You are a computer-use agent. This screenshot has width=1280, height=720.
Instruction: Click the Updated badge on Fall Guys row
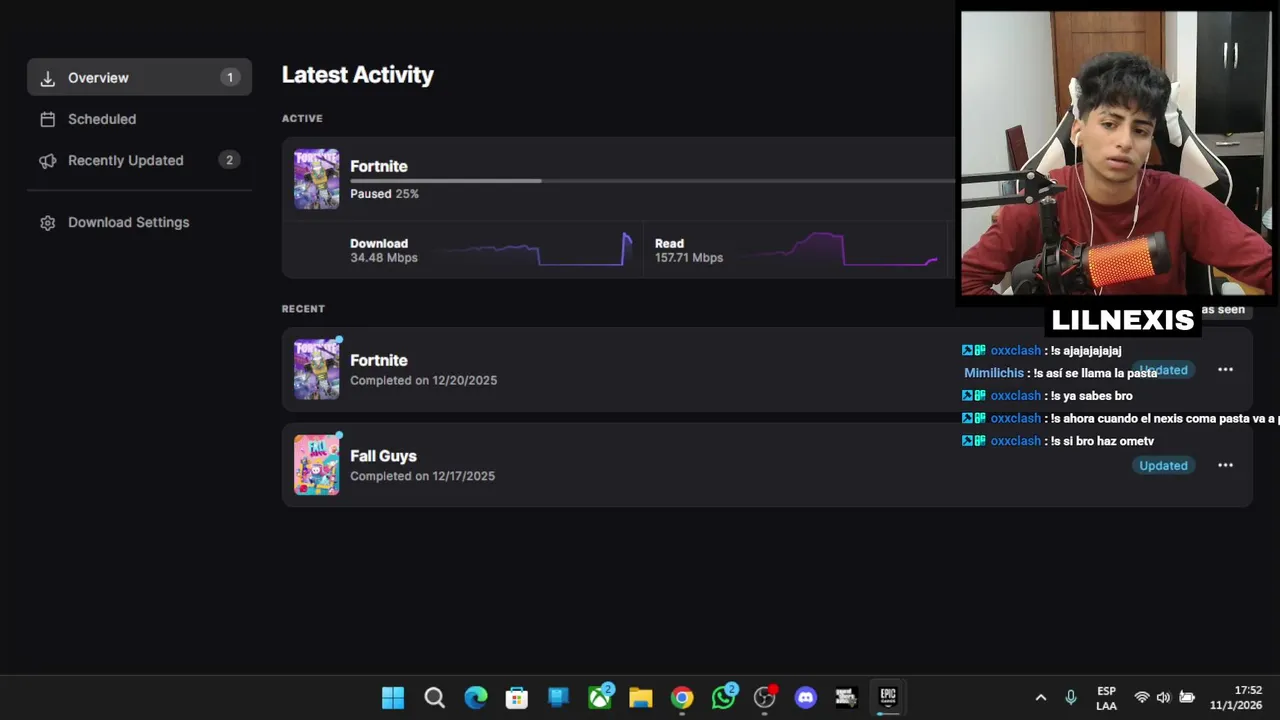coord(1163,465)
